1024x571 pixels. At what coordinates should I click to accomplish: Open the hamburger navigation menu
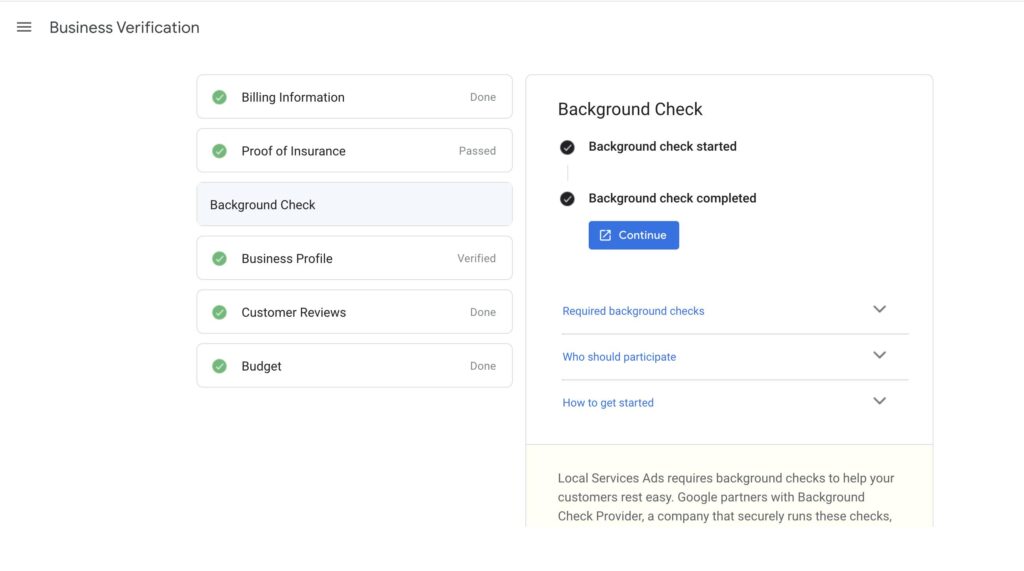24,27
